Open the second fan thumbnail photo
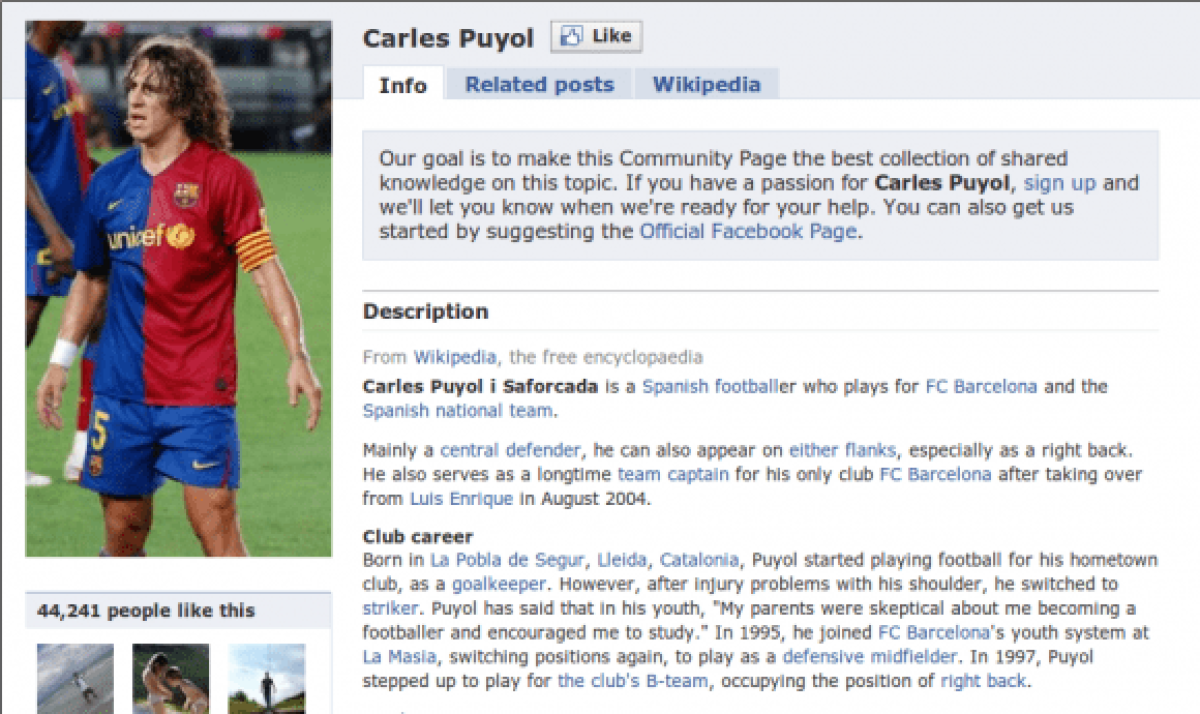The height and width of the screenshot is (714, 1200). tap(171, 678)
